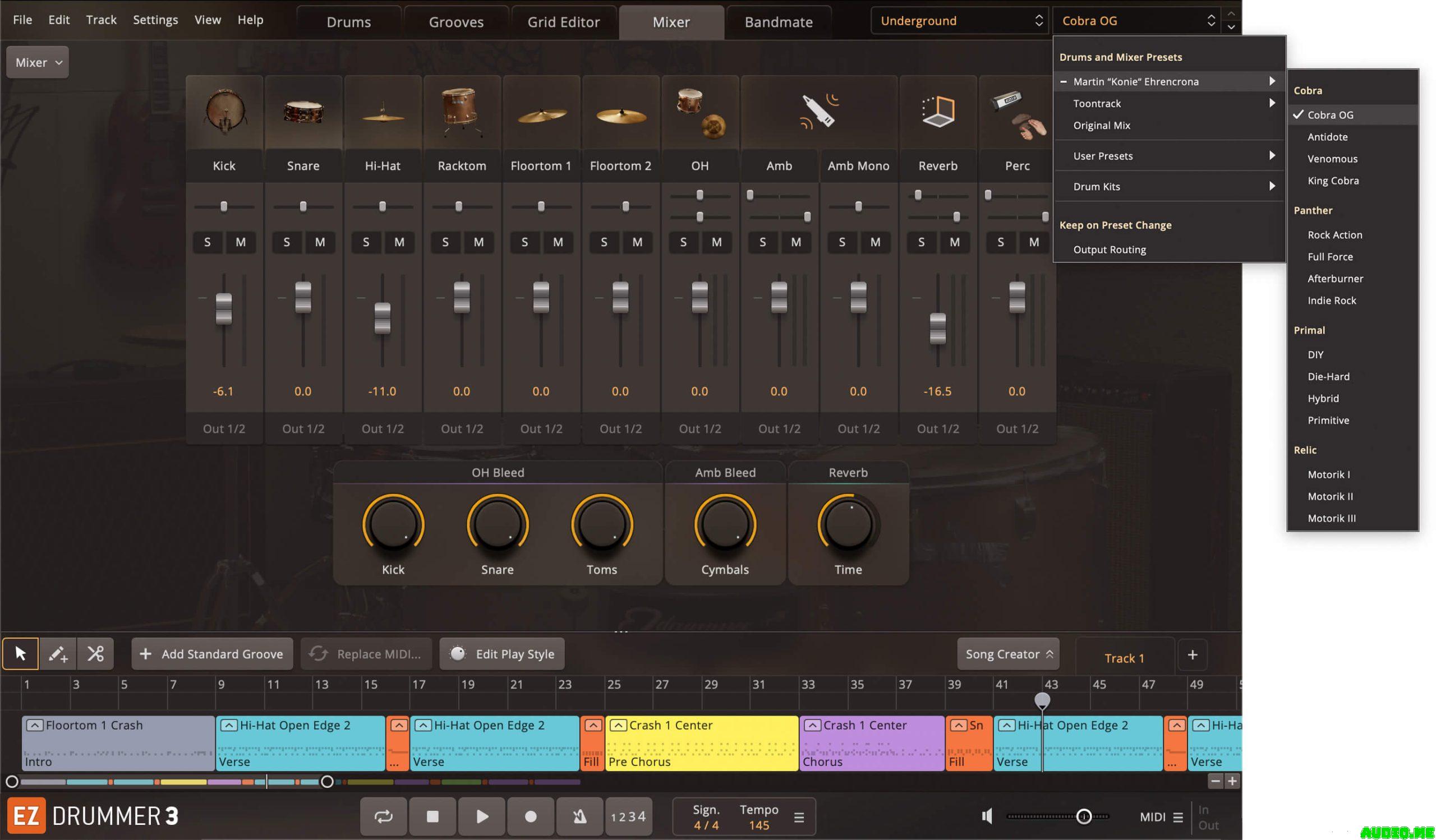Select the Antidote preset

pyautogui.click(x=1353, y=137)
